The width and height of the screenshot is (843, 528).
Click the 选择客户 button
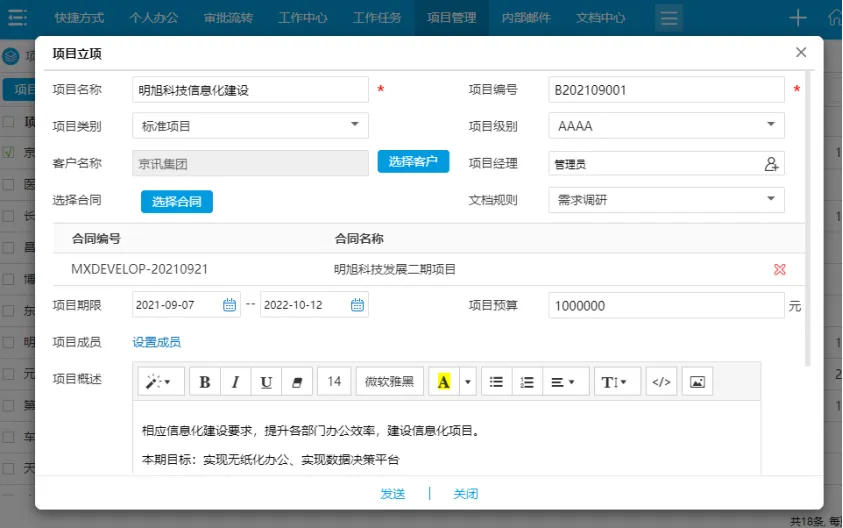click(x=413, y=162)
